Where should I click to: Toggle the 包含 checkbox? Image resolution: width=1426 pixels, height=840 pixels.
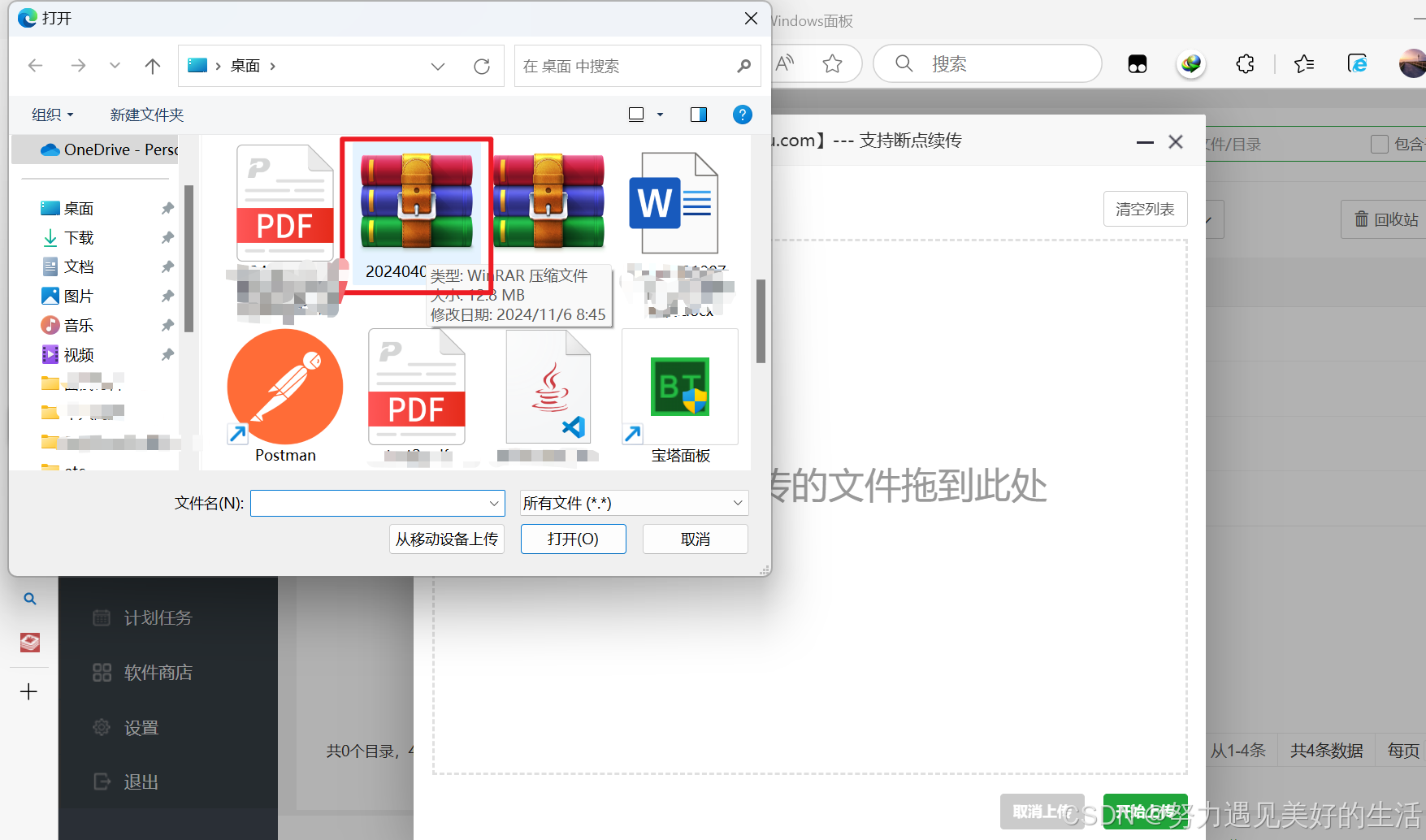[x=1379, y=145]
